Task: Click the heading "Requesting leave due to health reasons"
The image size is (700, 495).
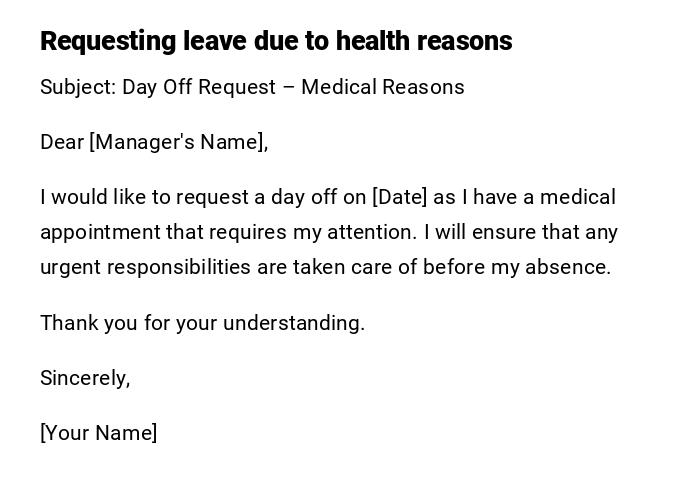Action: [276, 41]
